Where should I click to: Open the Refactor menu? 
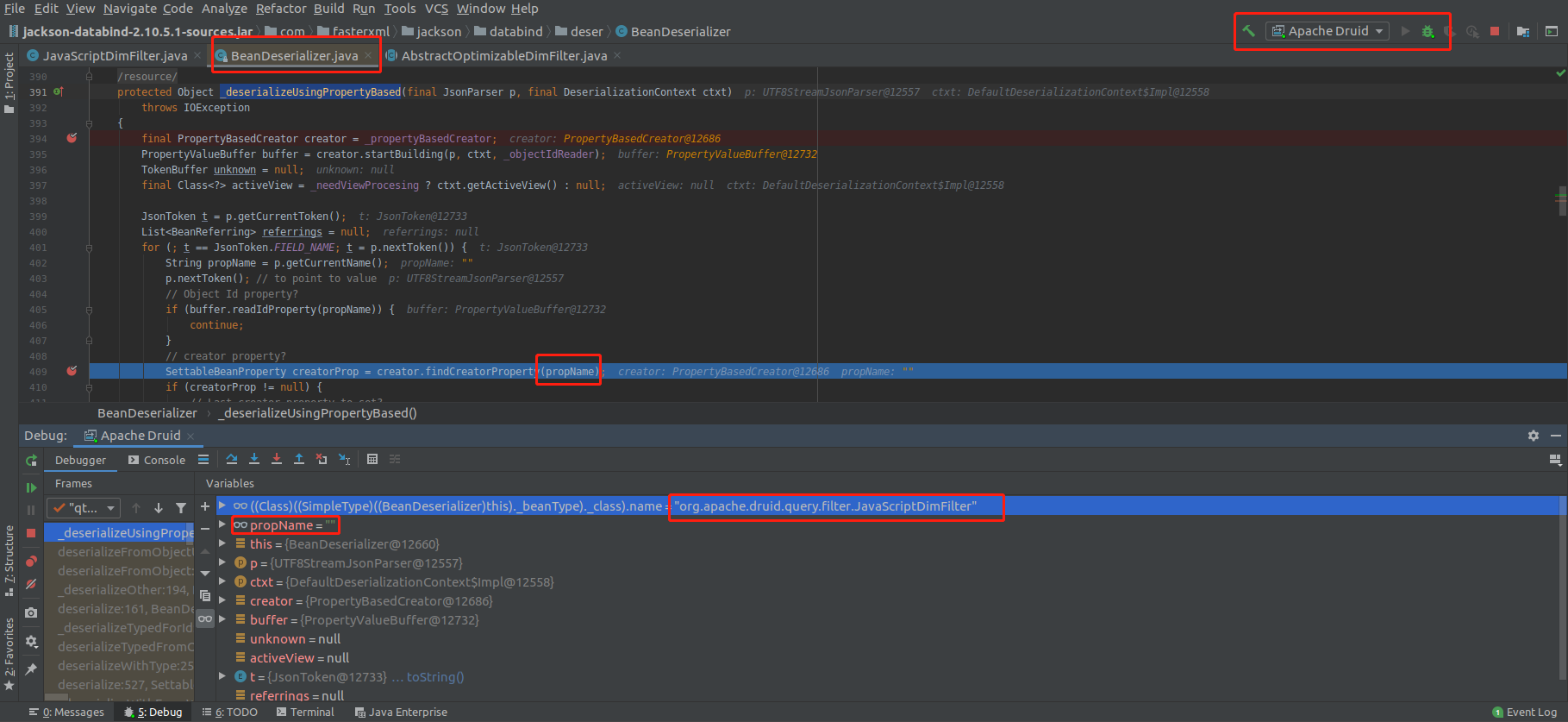tap(281, 9)
